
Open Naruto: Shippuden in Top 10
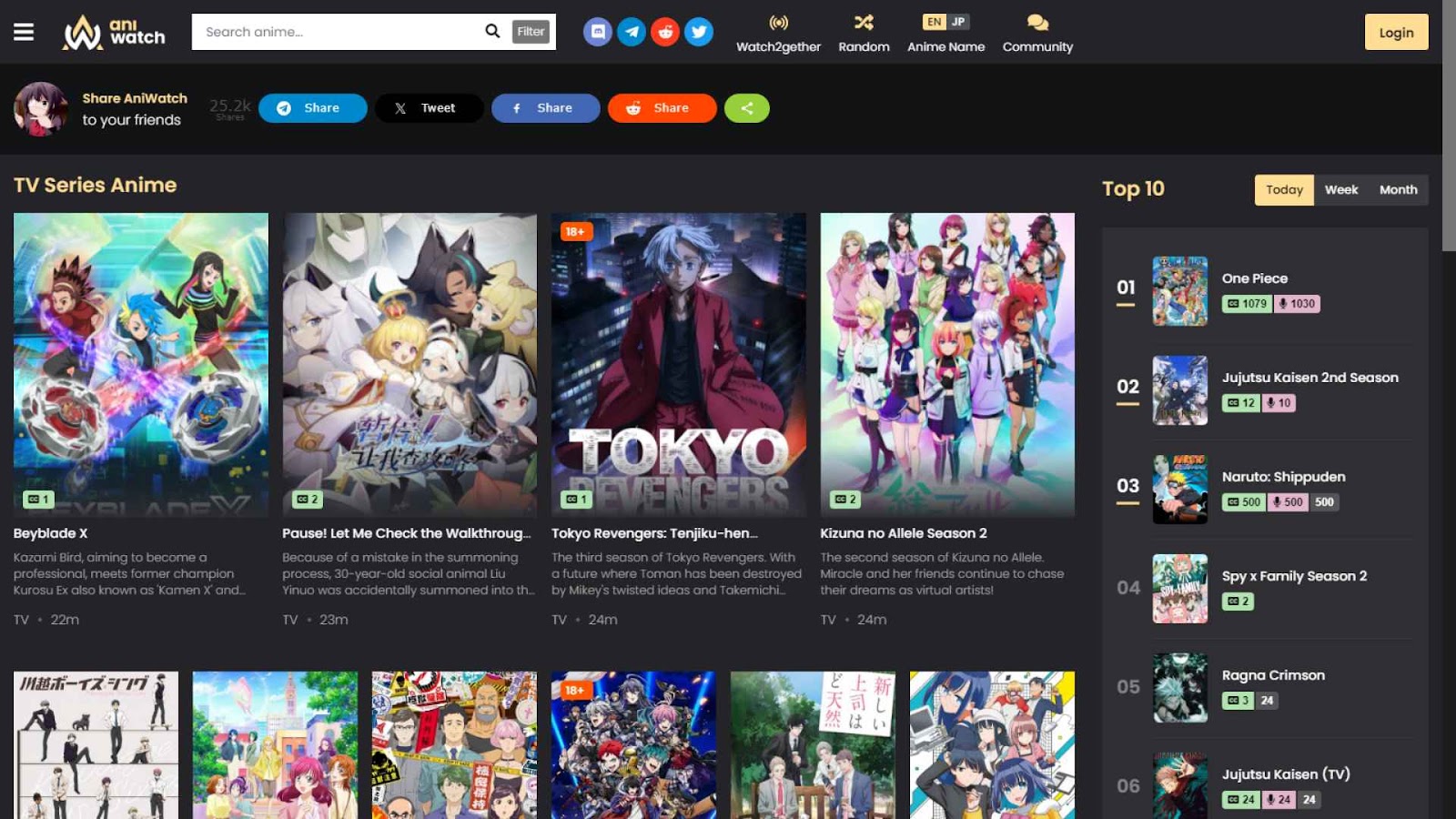[1283, 477]
